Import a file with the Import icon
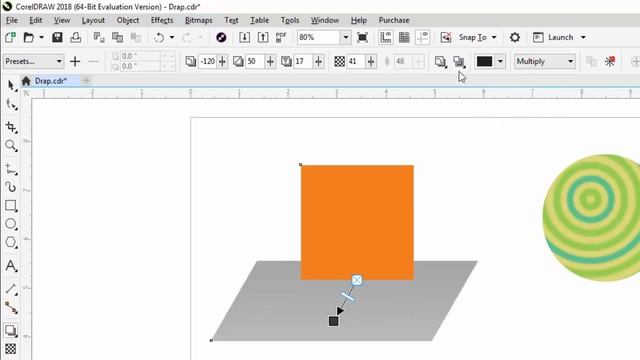This screenshot has height=360, width=640. click(244, 38)
